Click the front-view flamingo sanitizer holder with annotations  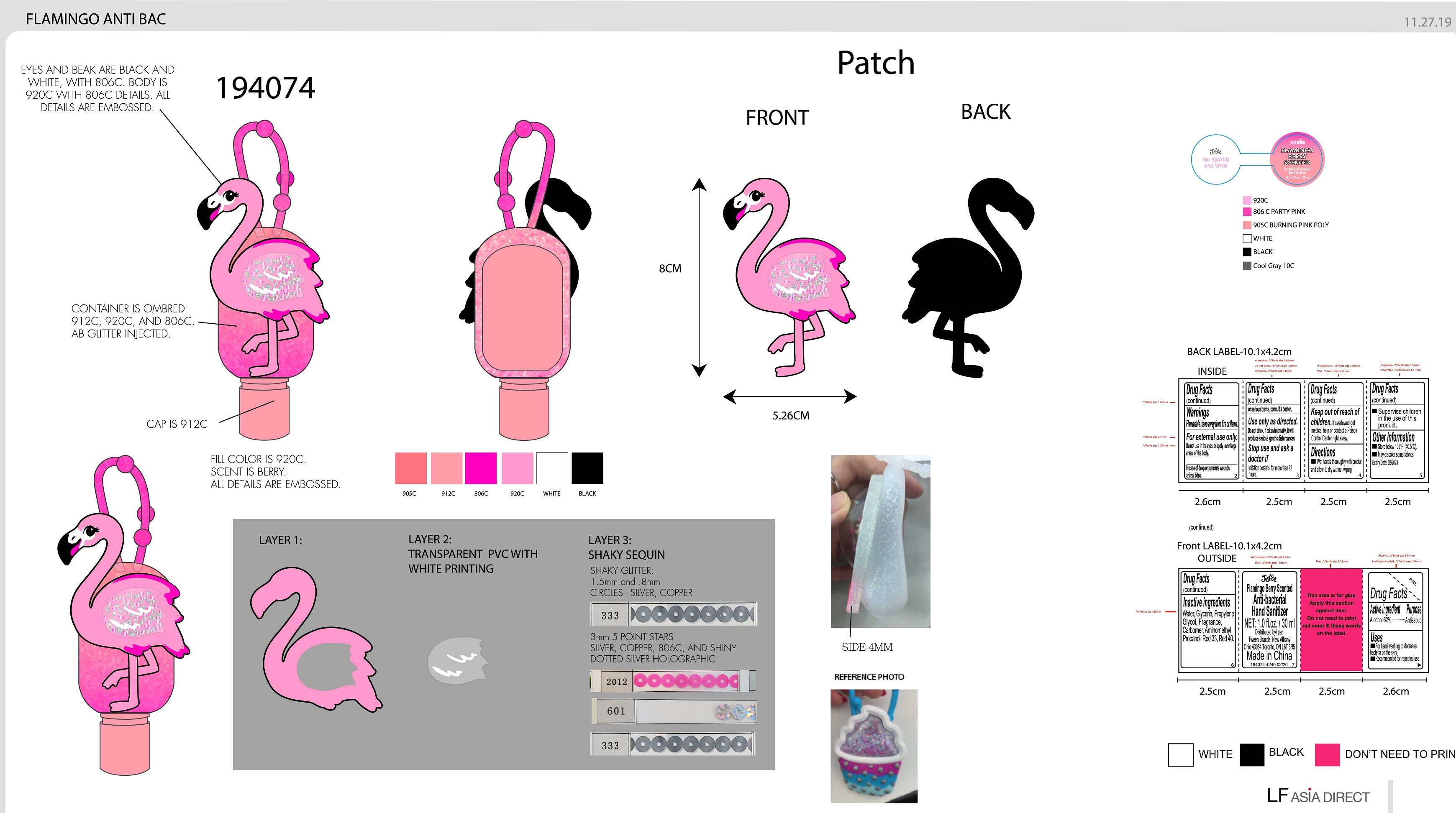point(263,280)
